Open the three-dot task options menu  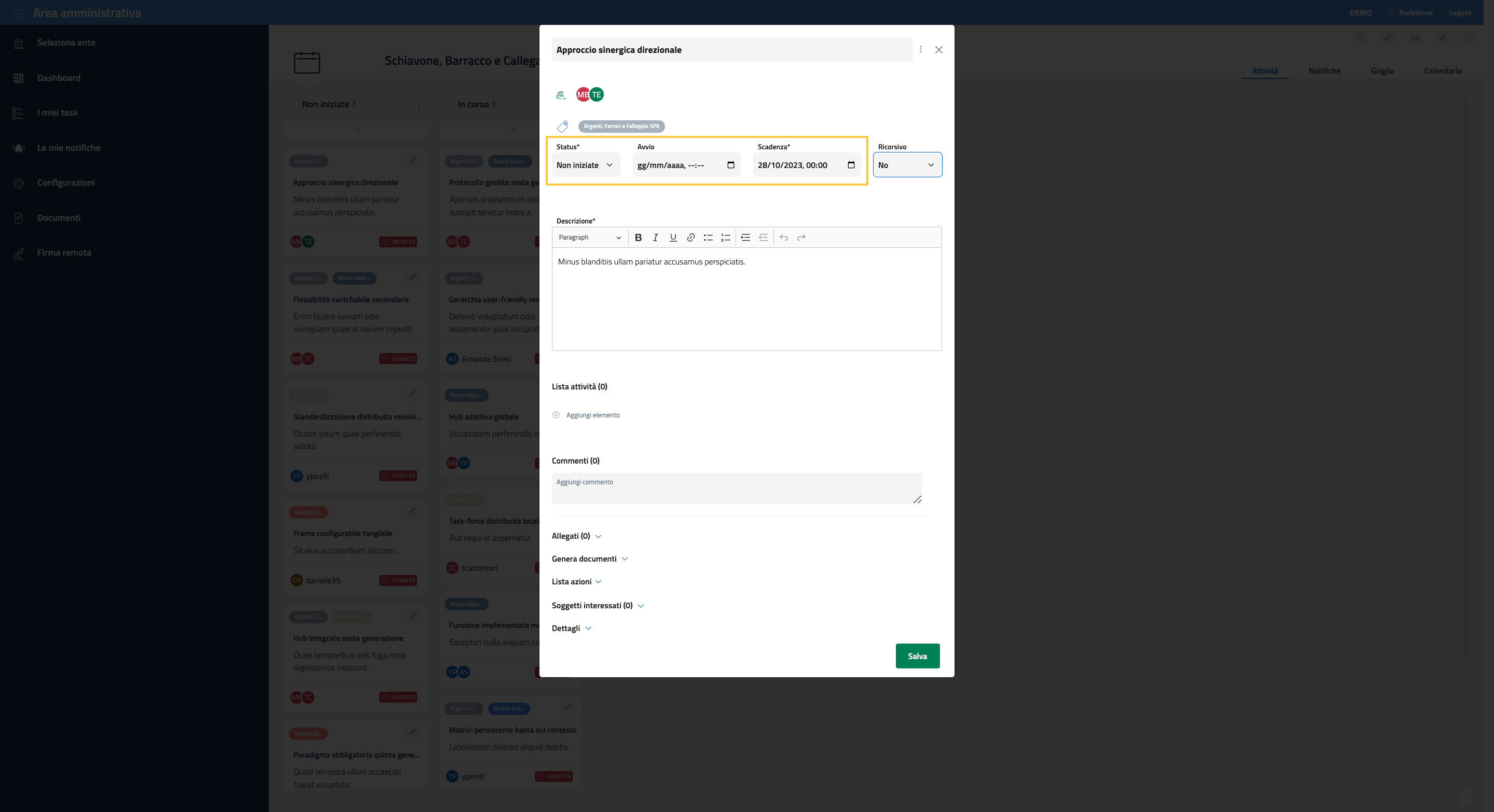[x=920, y=50]
